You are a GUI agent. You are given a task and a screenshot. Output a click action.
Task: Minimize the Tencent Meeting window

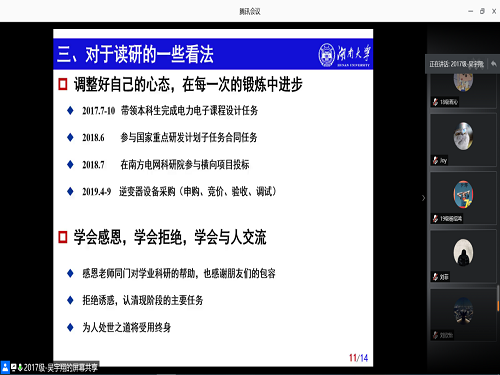tap(470, 11)
